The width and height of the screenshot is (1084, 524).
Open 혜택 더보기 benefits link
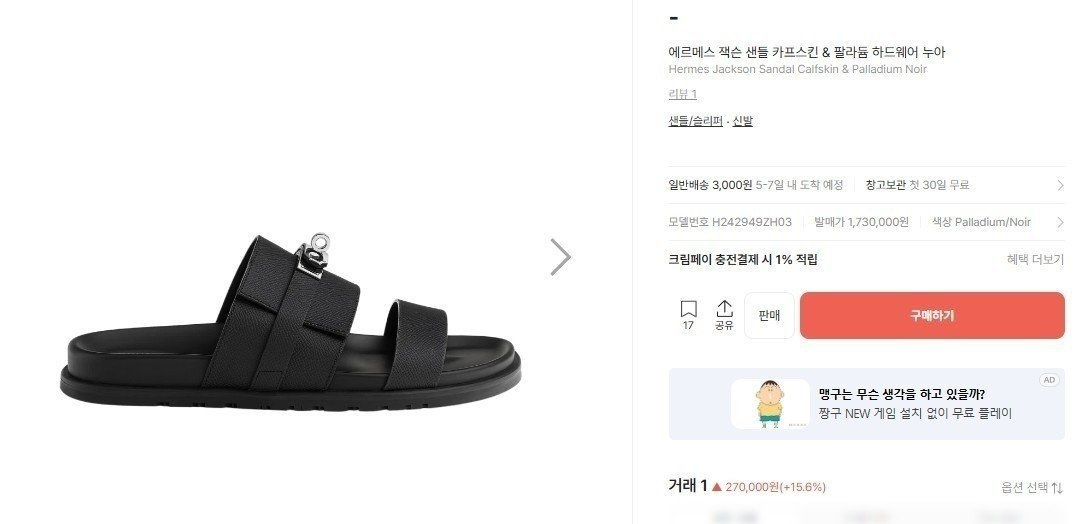tap(1035, 260)
